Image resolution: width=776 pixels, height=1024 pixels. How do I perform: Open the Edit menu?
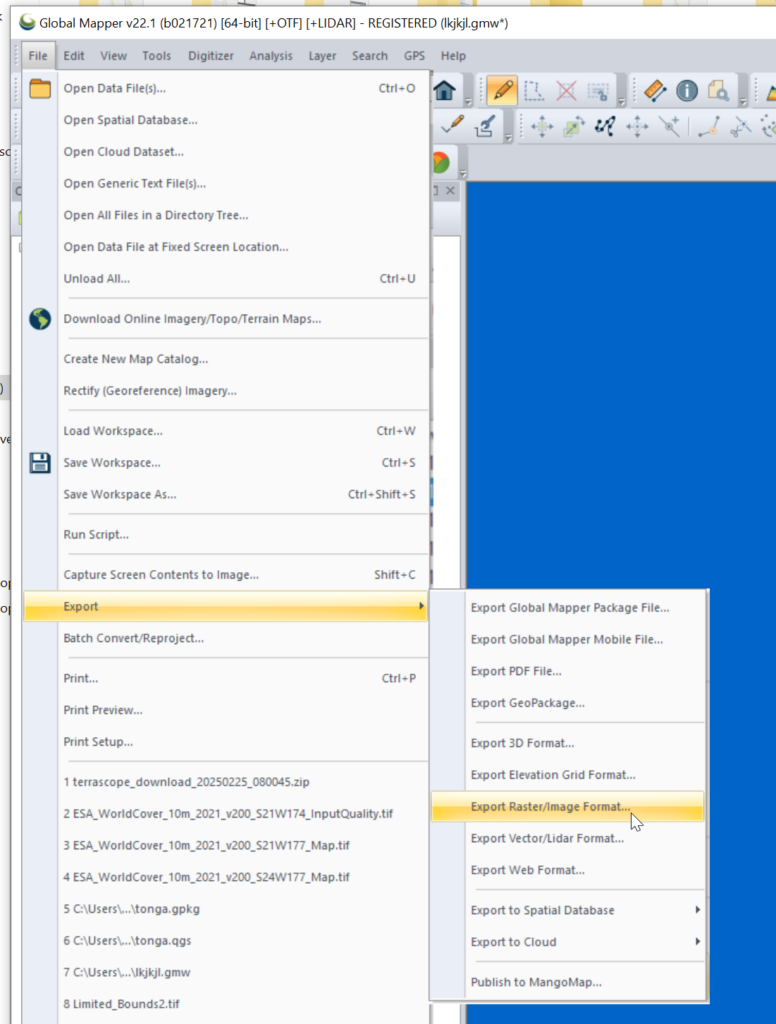(74, 56)
